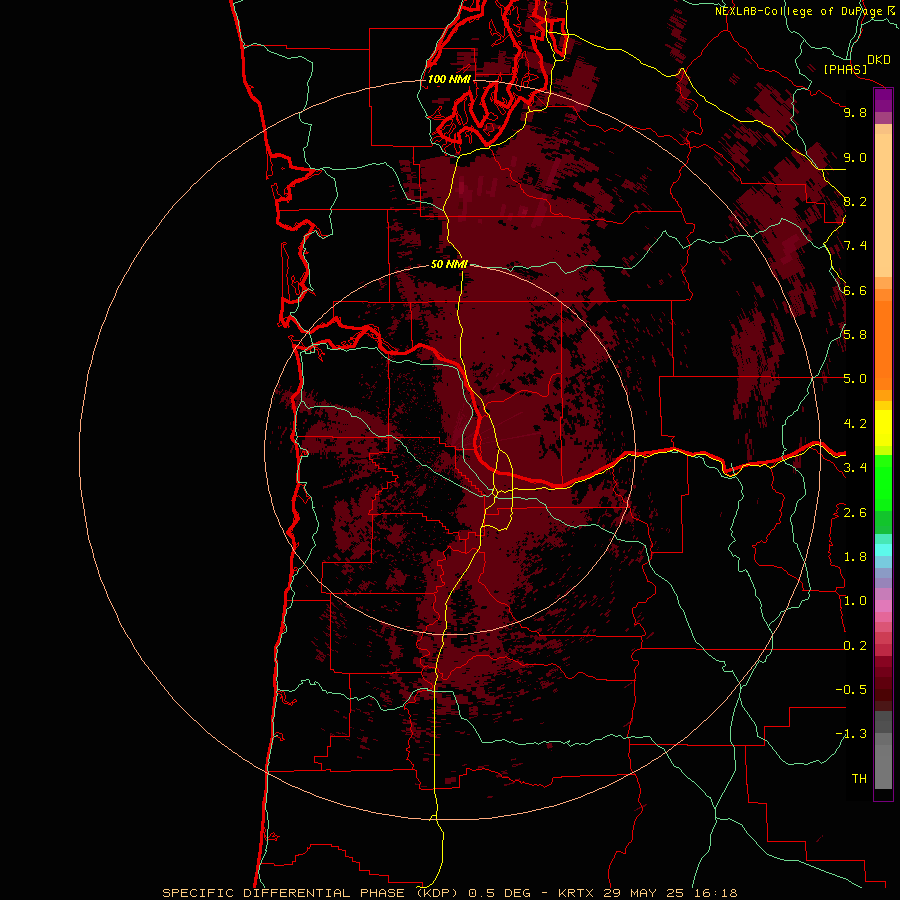Screen dimensions: 900x900
Task: Click the 0.2 scale value
Action: click(x=855, y=646)
